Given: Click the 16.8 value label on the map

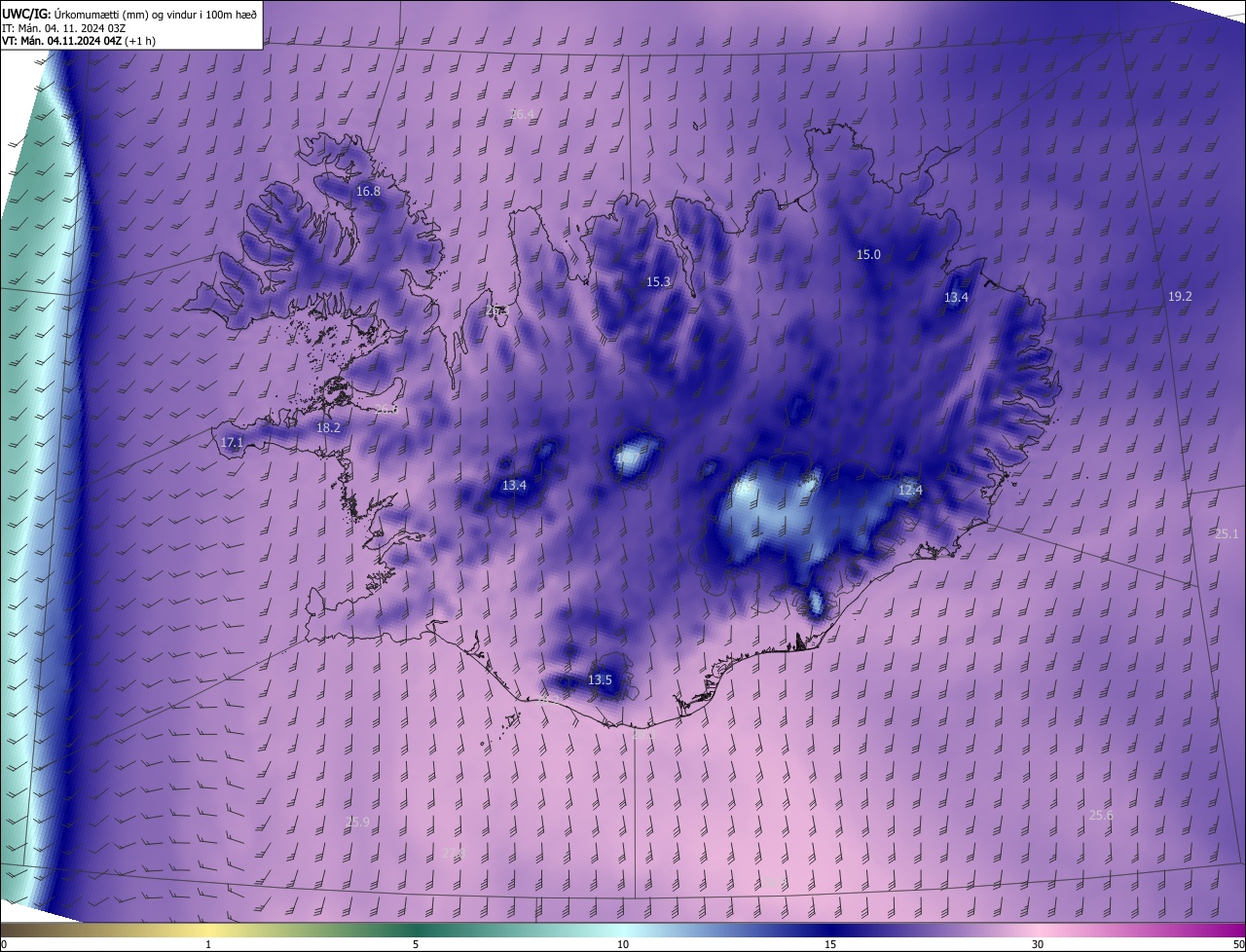Looking at the screenshot, I should pyautogui.click(x=368, y=192).
